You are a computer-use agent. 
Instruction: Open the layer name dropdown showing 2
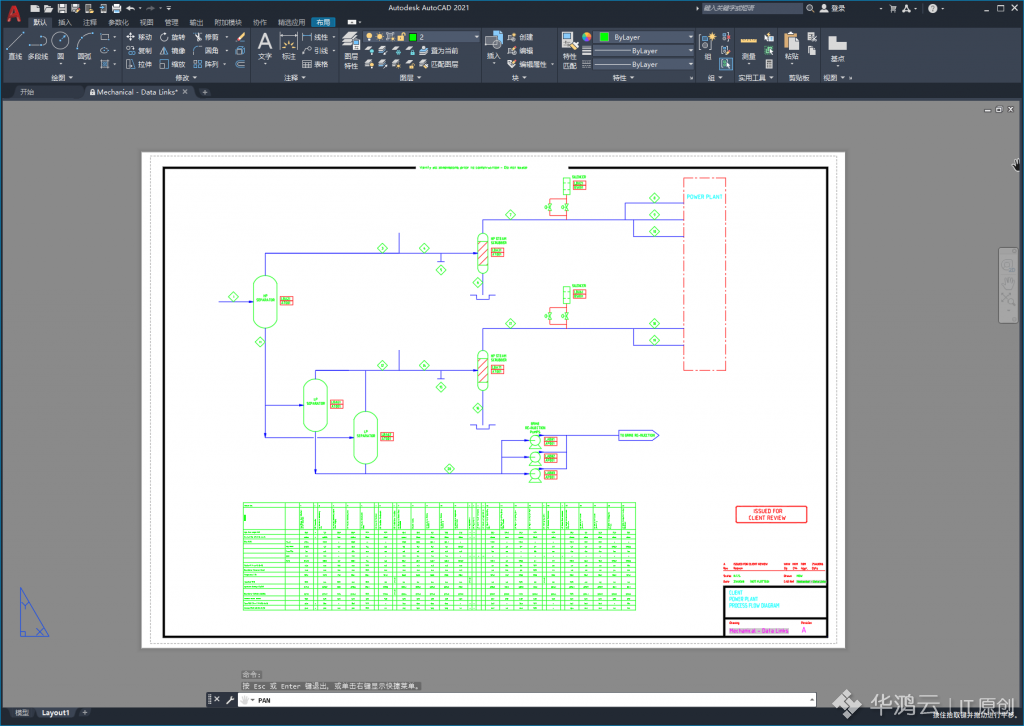(x=423, y=37)
